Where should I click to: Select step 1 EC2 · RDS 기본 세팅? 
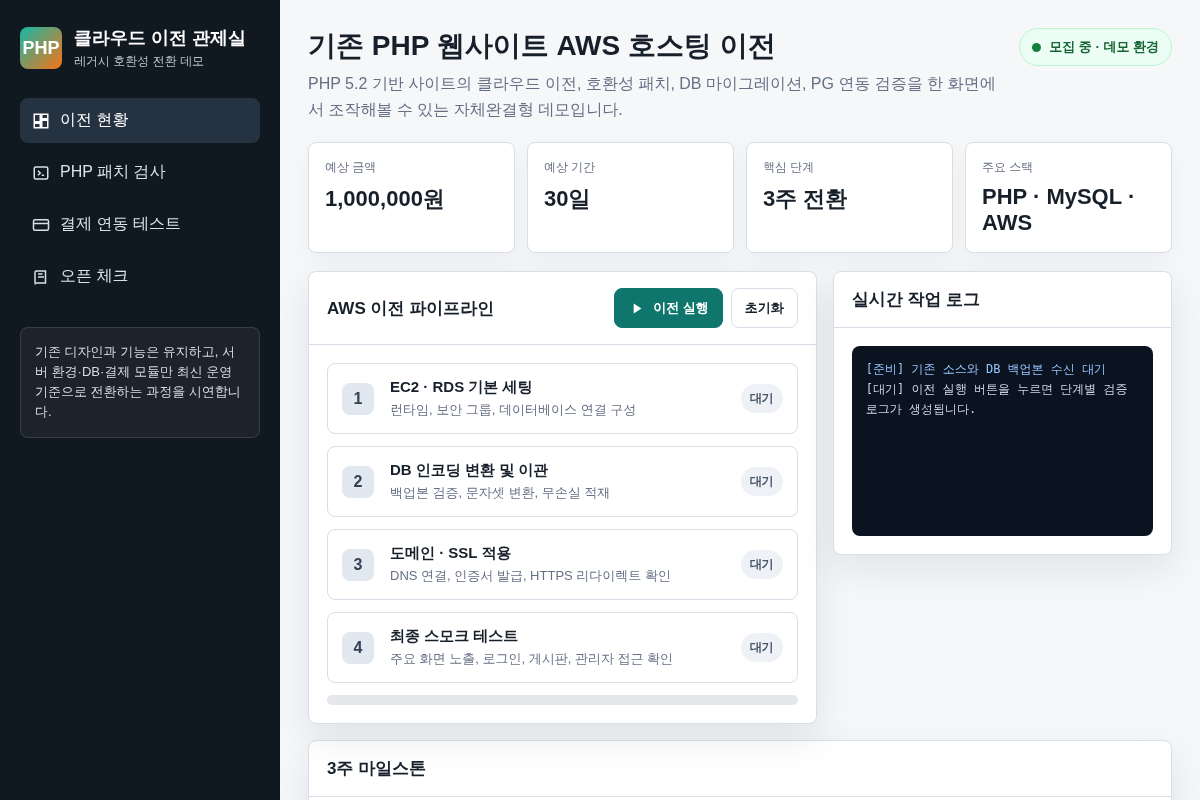[x=562, y=398]
